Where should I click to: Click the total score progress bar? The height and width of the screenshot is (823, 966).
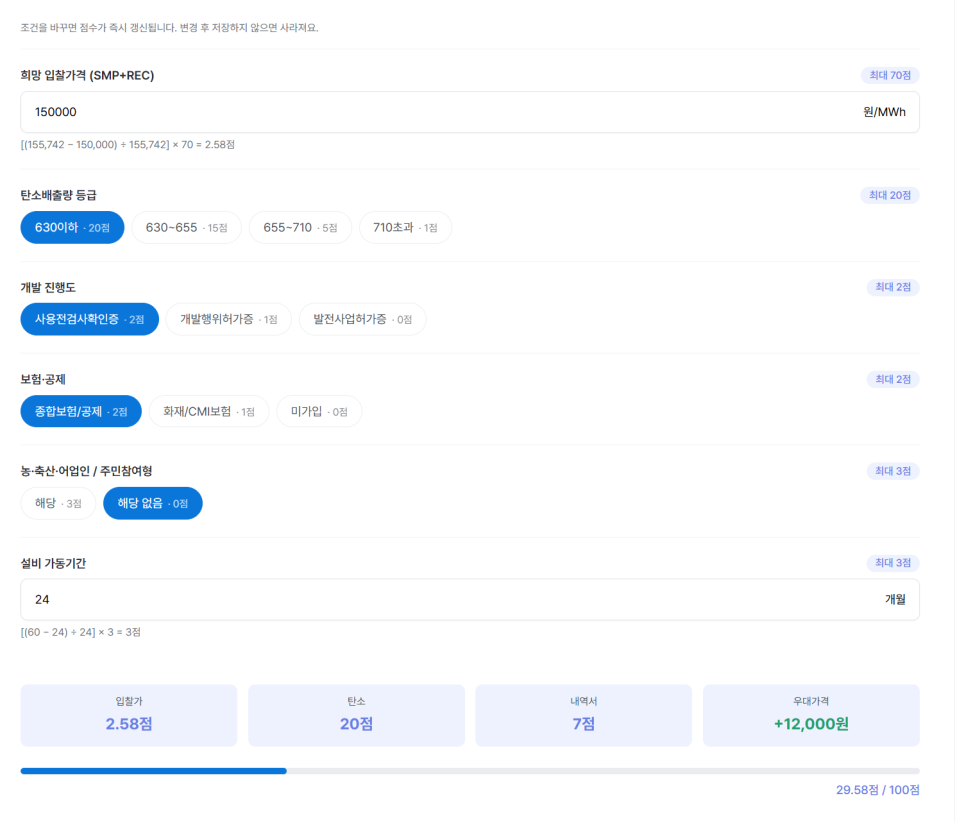pos(470,771)
